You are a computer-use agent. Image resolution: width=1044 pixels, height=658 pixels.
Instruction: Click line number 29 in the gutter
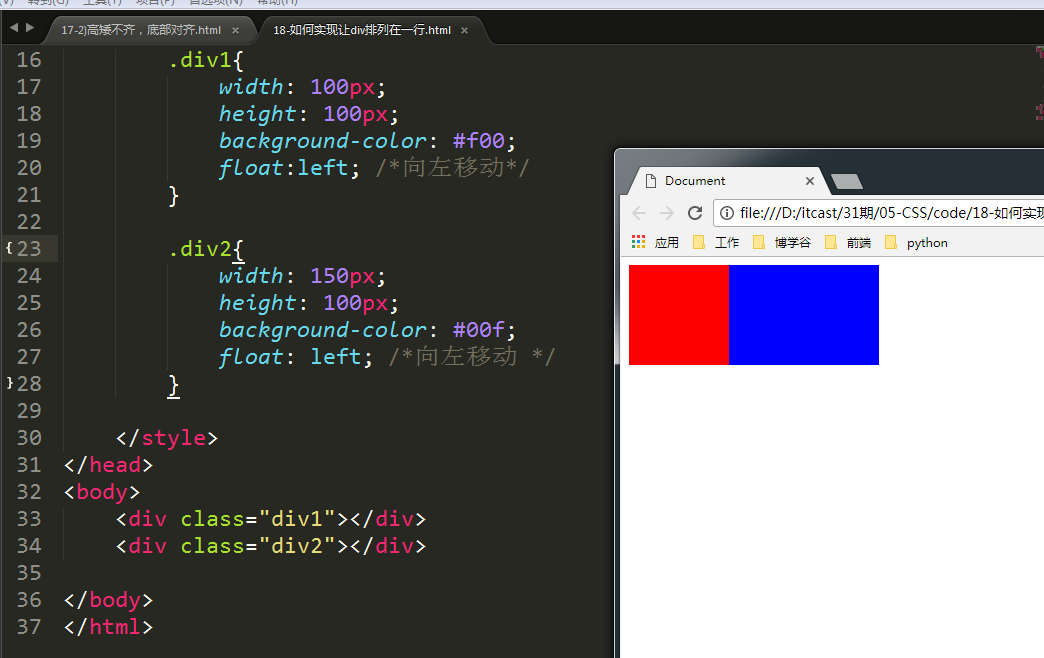[x=29, y=410]
